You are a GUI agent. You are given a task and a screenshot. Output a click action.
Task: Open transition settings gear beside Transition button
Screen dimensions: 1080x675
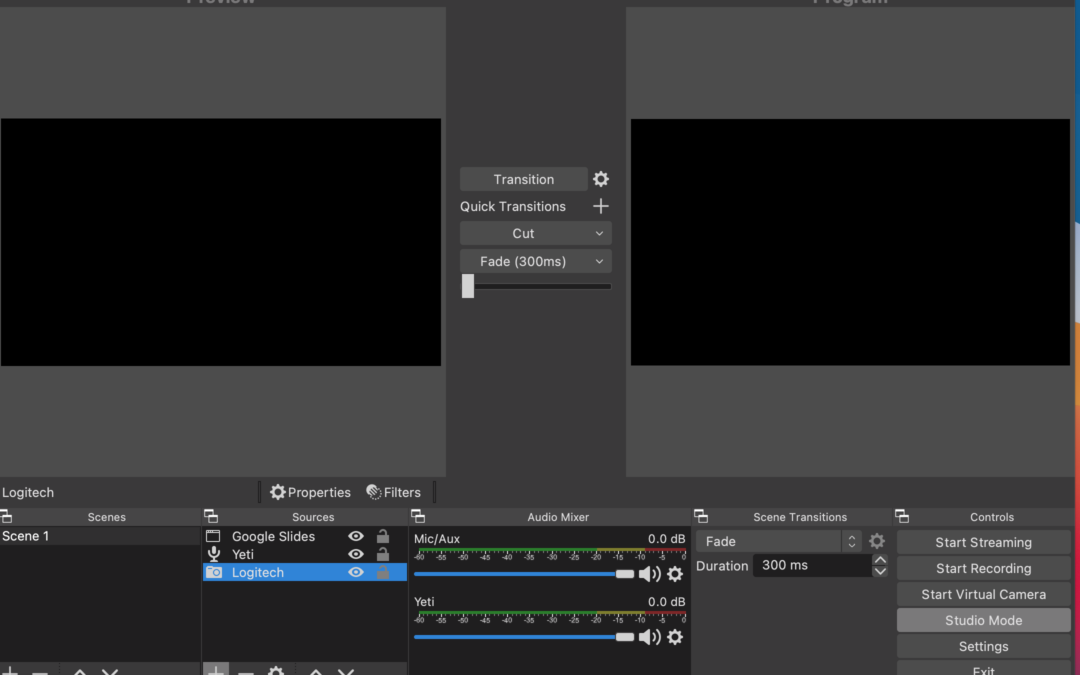point(600,179)
